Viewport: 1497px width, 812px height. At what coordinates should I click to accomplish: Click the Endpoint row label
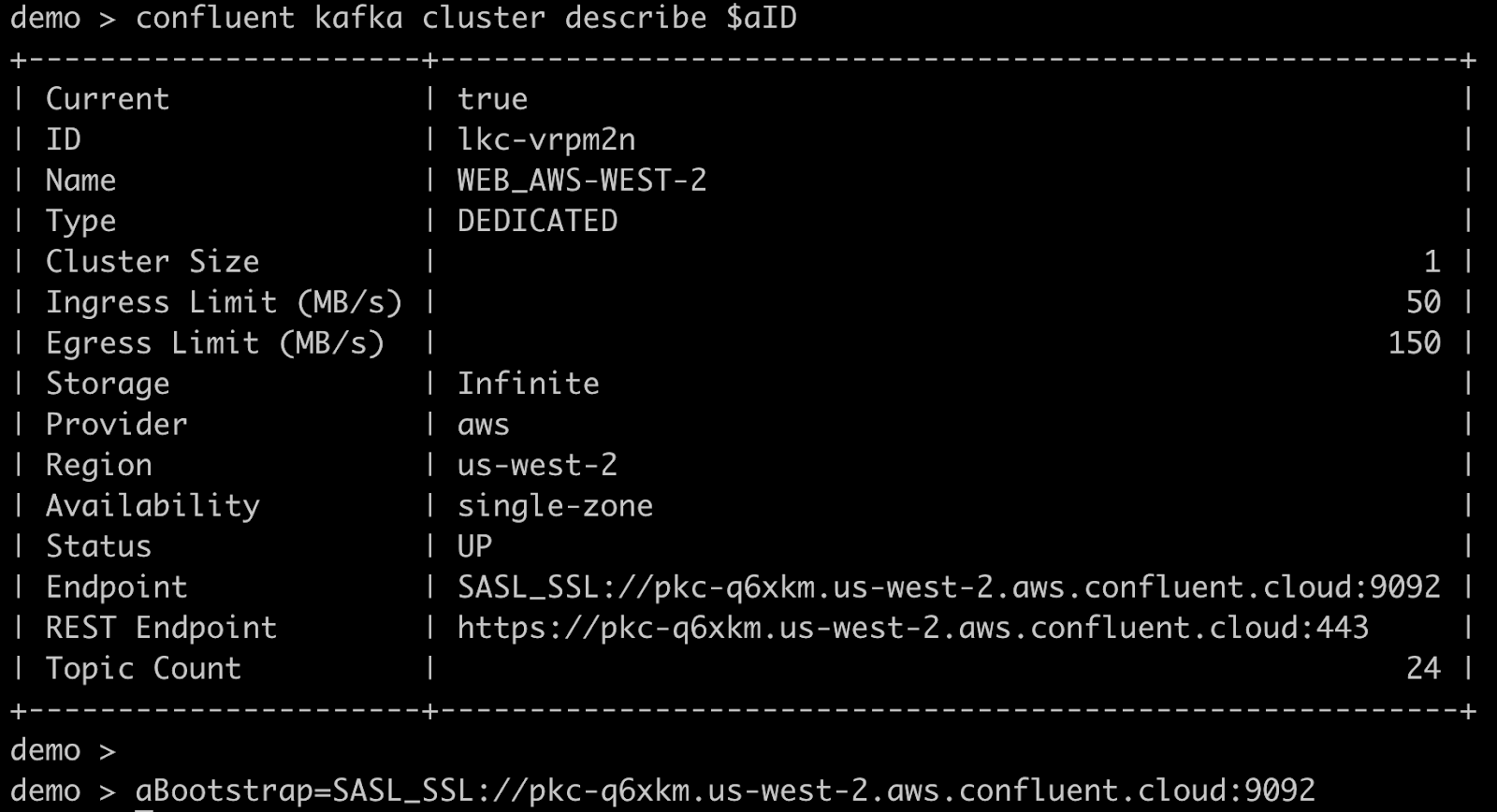[x=117, y=587]
